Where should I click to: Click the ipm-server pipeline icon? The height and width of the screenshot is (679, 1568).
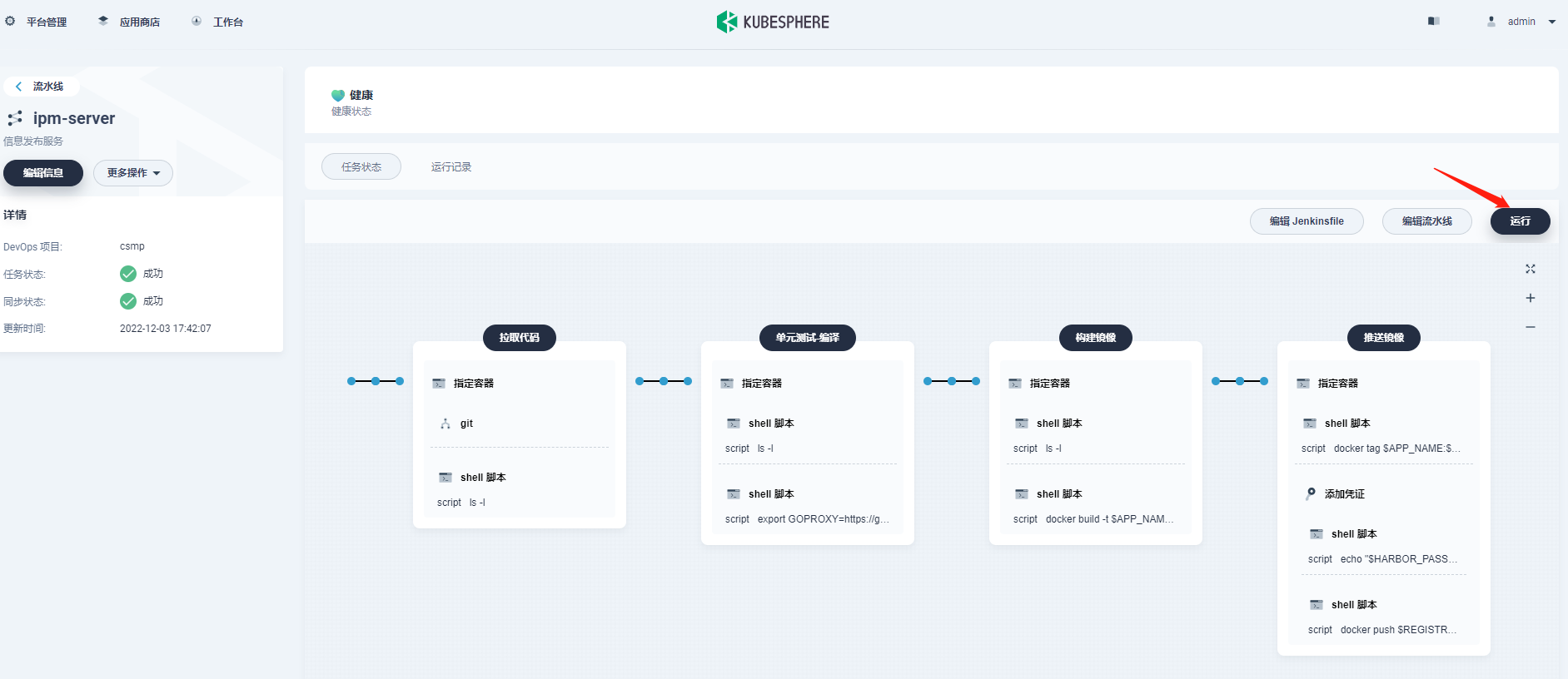(x=15, y=118)
